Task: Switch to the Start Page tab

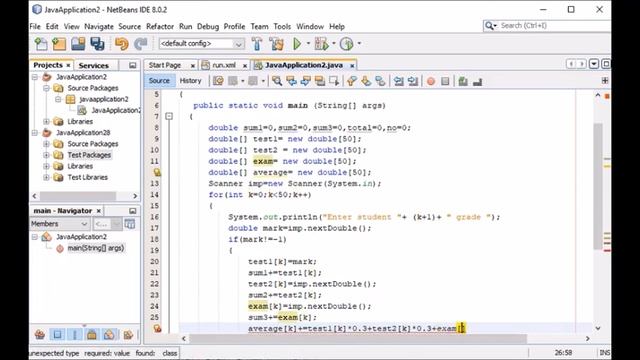Action: tap(165, 65)
